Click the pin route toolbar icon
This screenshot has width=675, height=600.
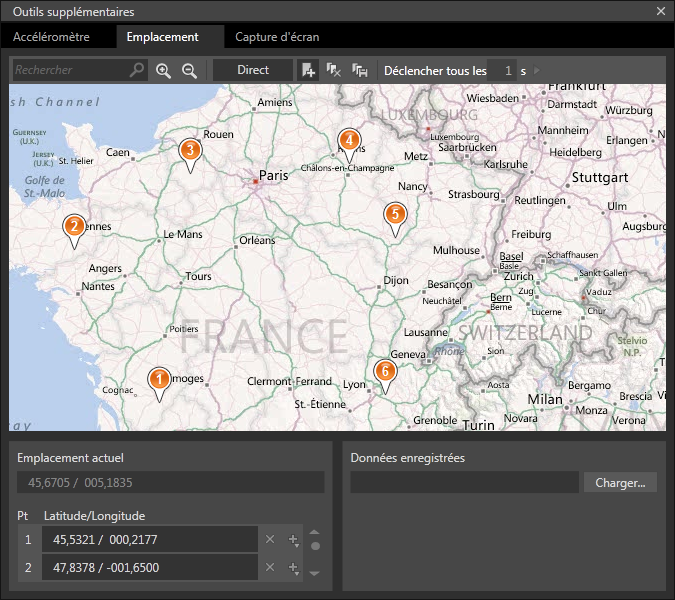[x=360, y=71]
